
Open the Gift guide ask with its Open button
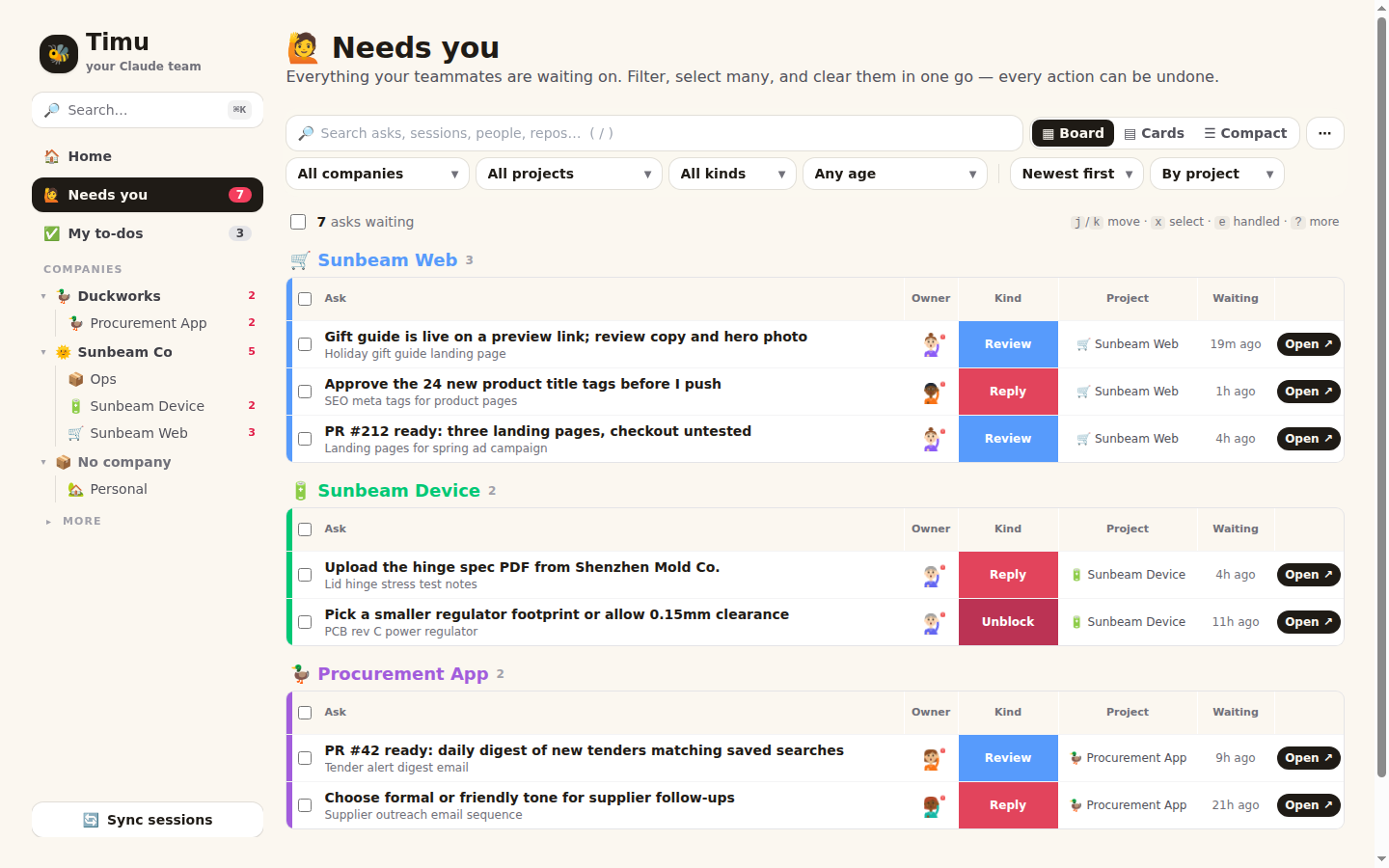tap(1309, 344)
